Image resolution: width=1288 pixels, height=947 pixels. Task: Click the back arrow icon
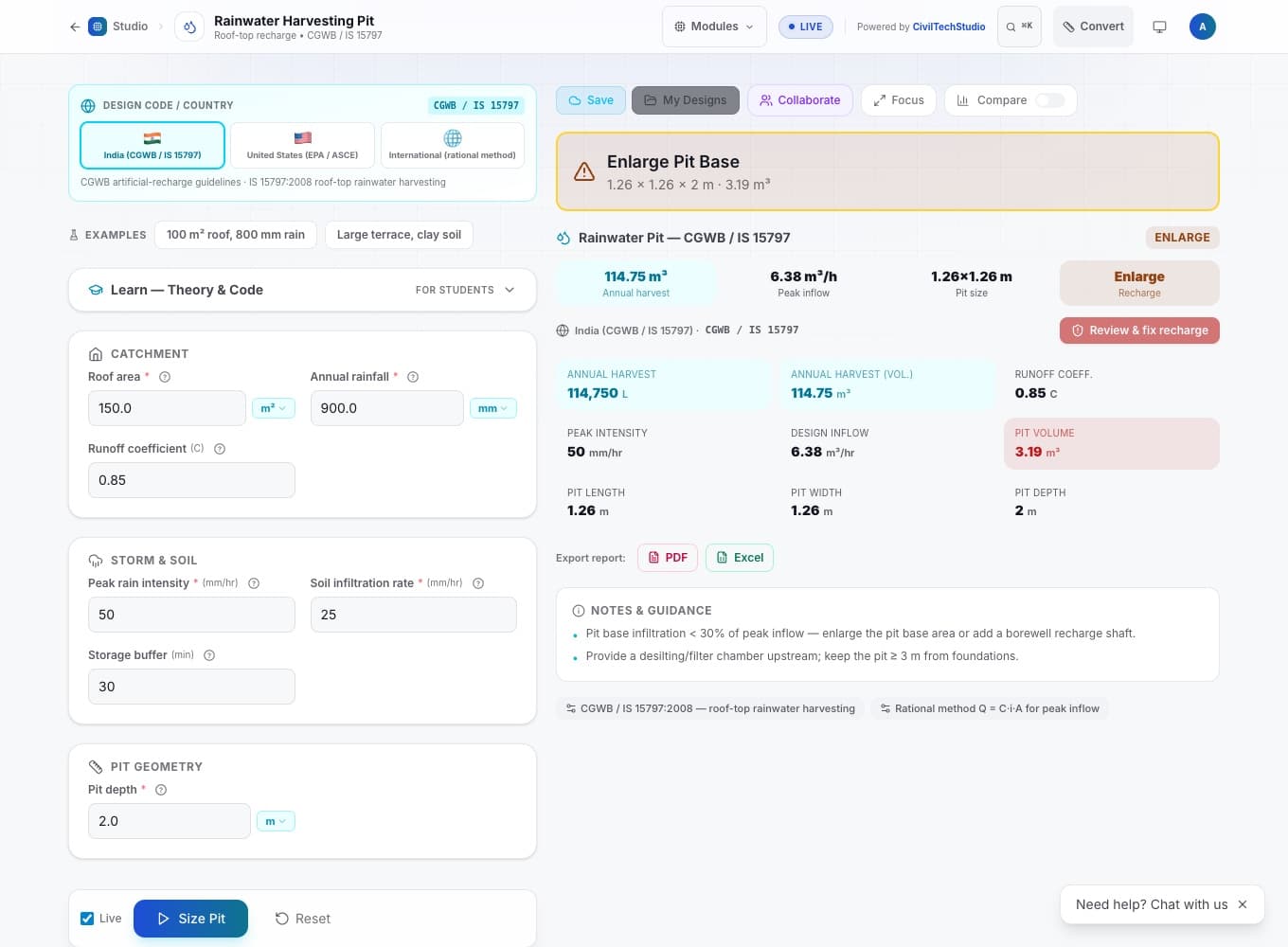click(75, 27)
